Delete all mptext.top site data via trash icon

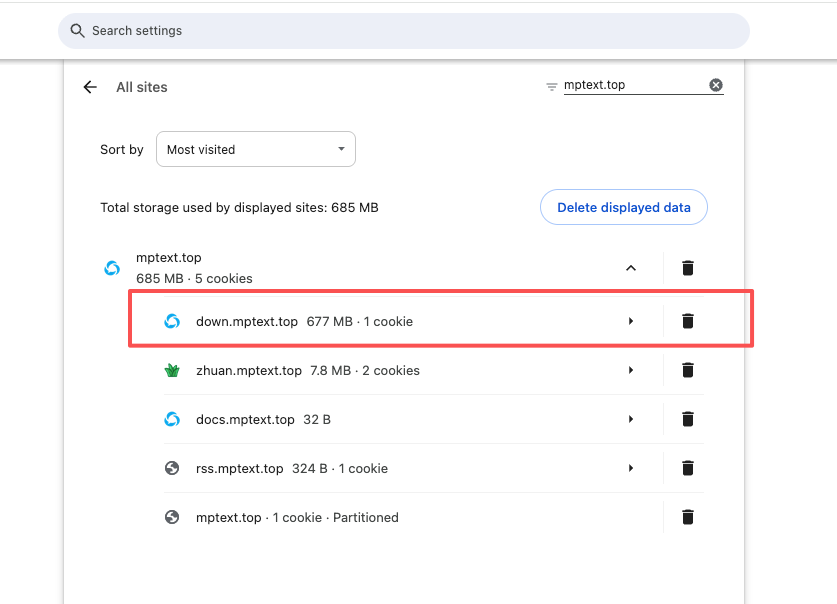point(688,268)
